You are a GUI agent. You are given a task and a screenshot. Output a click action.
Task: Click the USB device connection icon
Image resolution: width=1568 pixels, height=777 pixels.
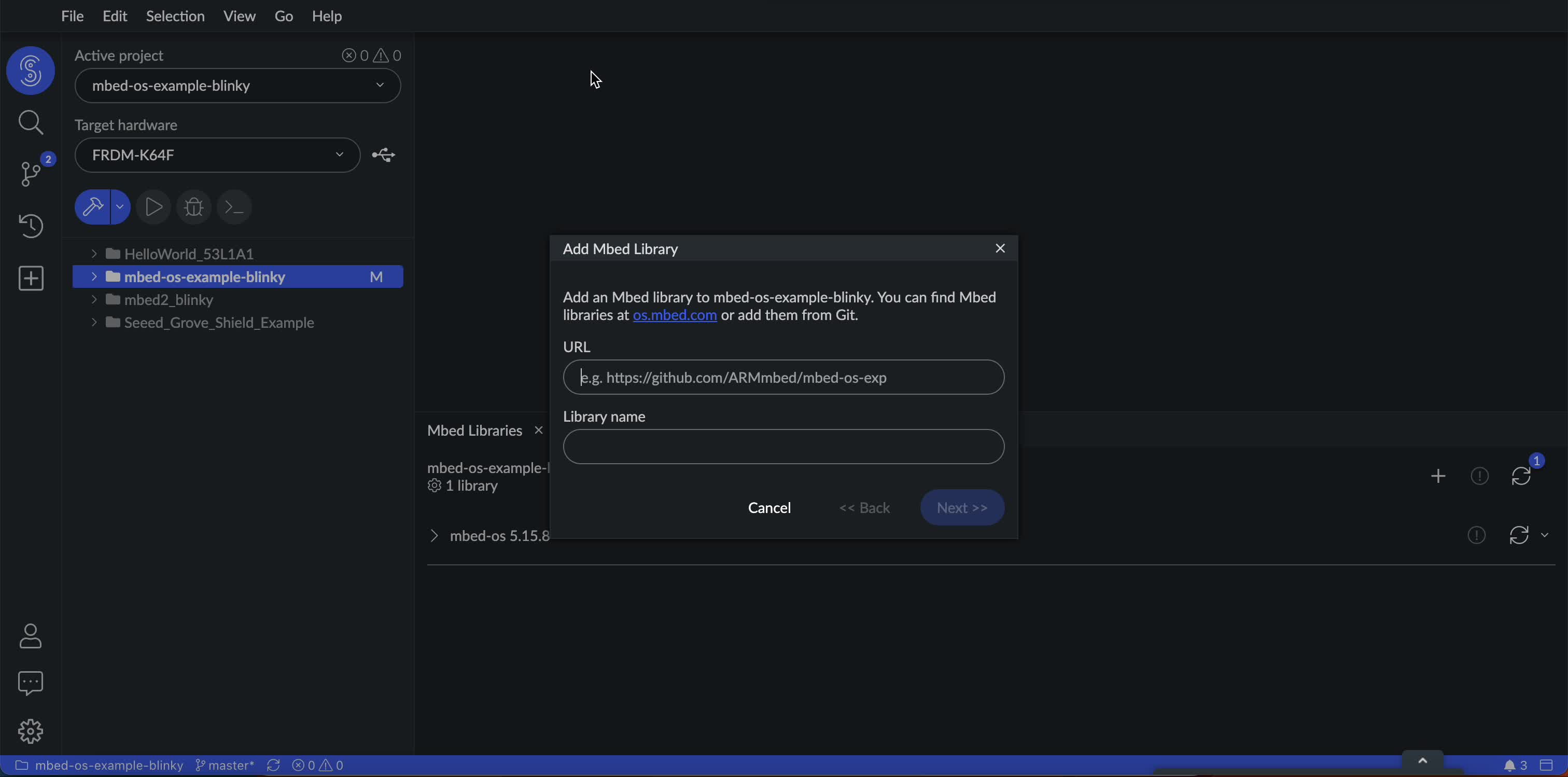(x=384, y=155)
